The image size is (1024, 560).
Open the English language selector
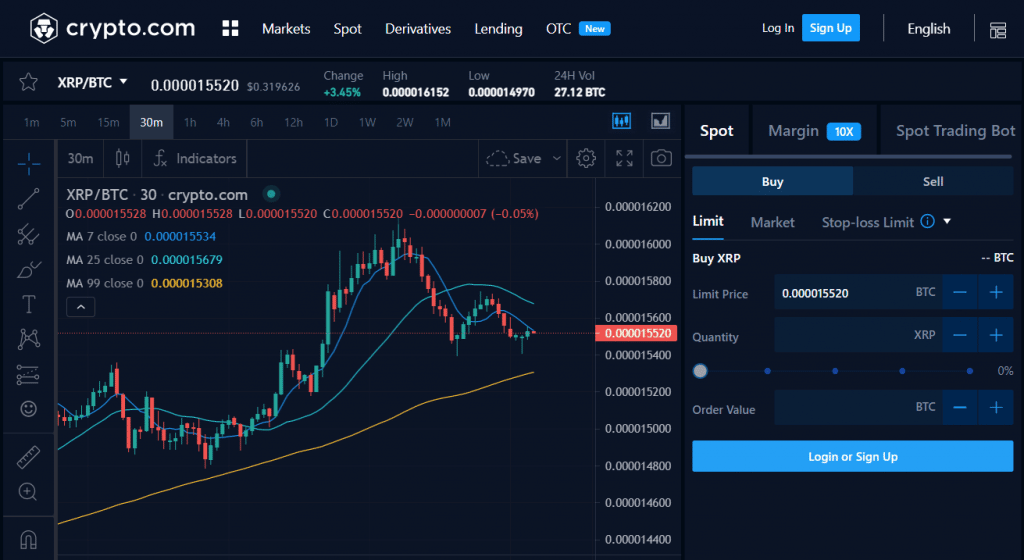[x=929, y=29]
